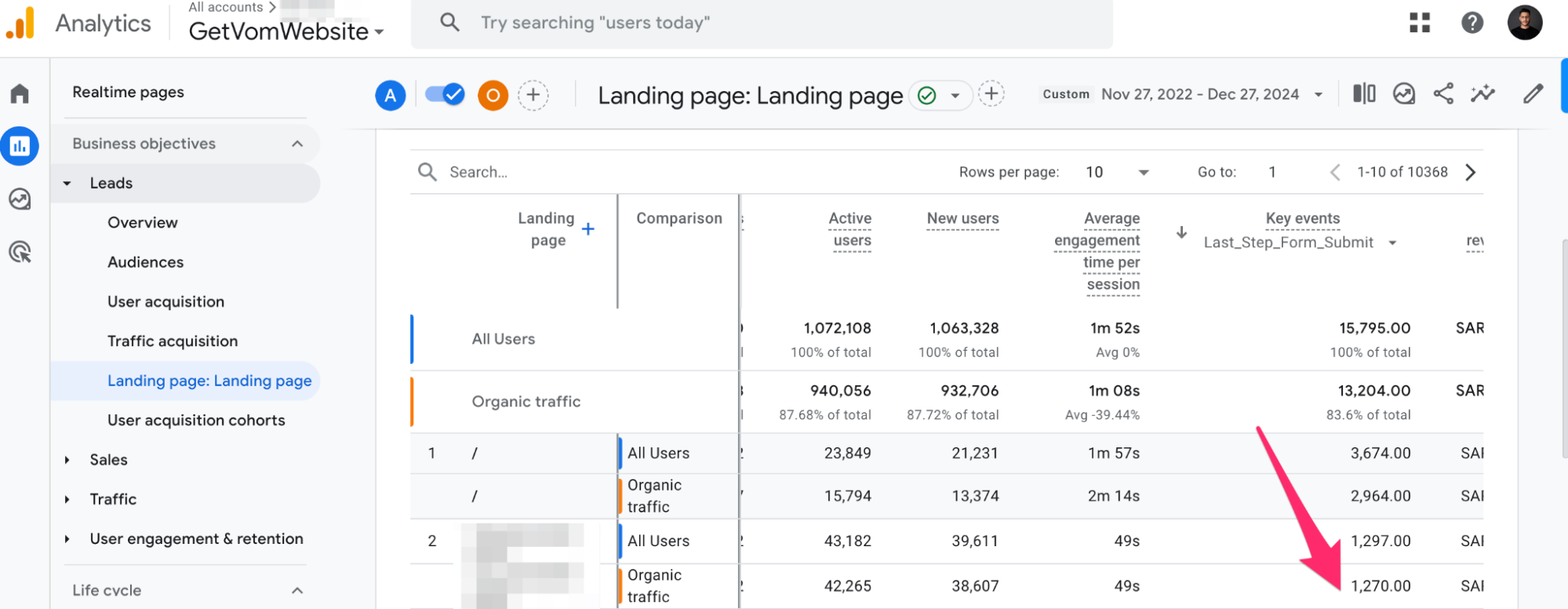1568x609 pixels.
Task: Click the pencil Customize report icon
Action: click(1533, 94)
